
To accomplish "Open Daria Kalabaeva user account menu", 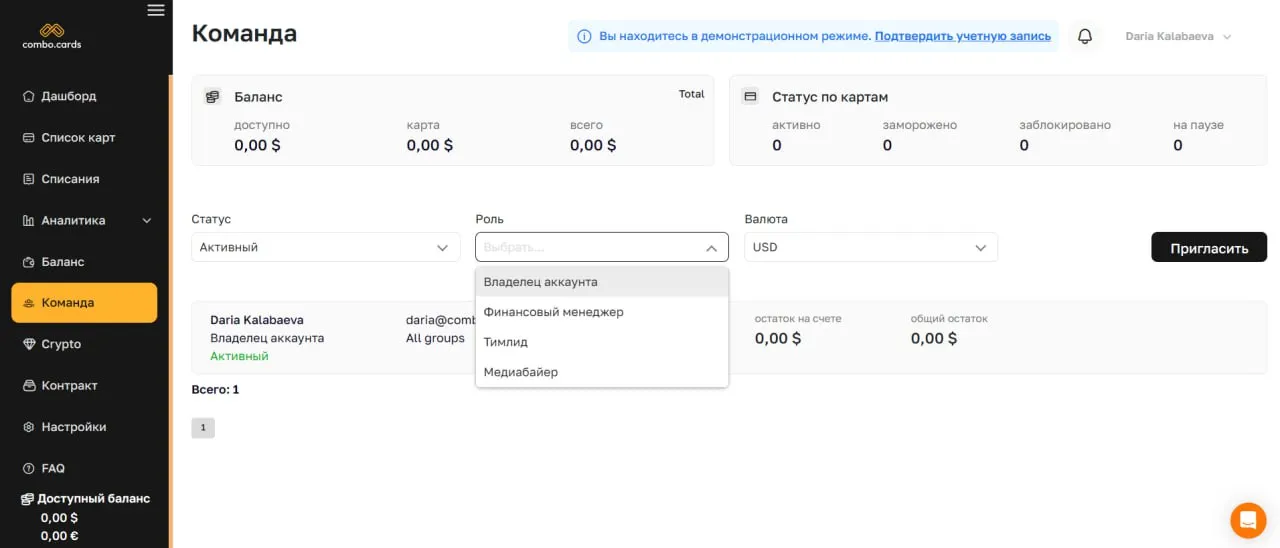I will point(1177,36).
